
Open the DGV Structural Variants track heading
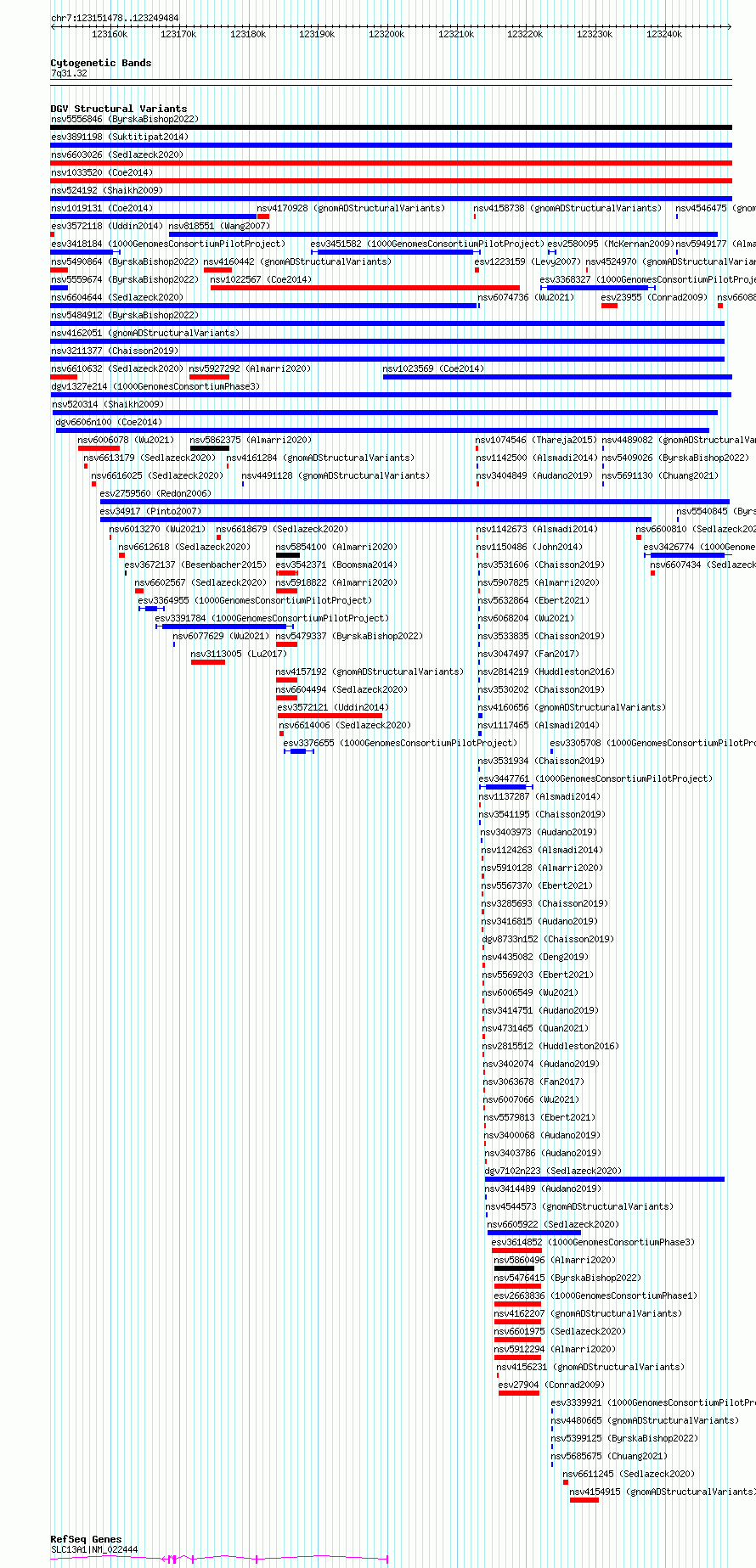(119, 109)
